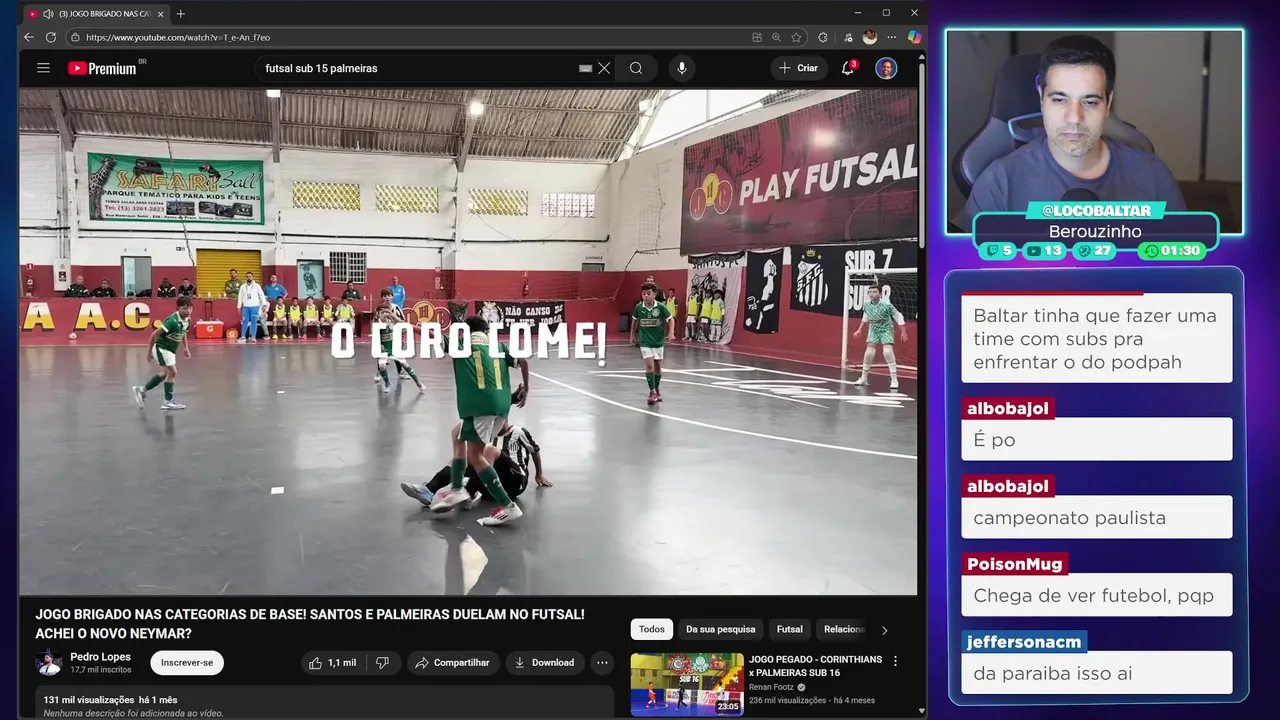This screenshot has height=720, width=1280.
Task: Click the video title text
Action: click(310, 624)
